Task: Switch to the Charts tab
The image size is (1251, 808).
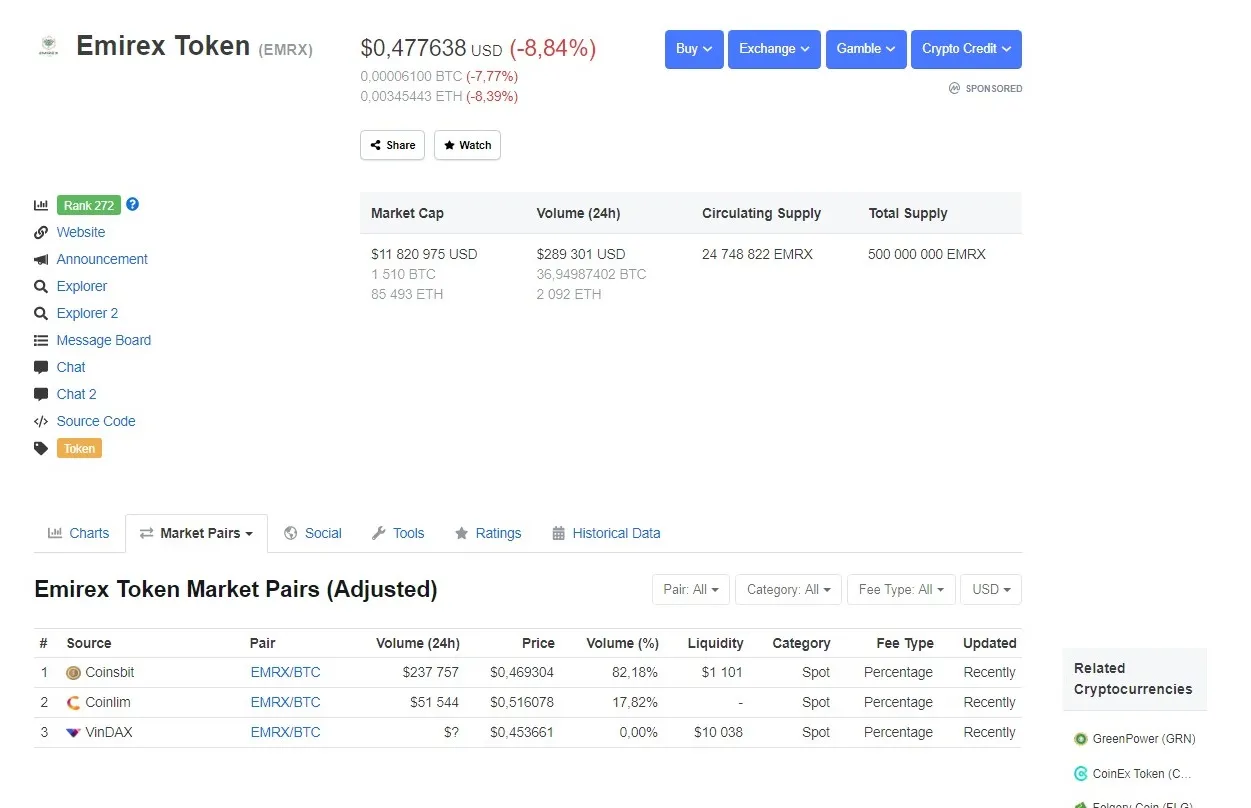Action: click(x=78, y=533)
